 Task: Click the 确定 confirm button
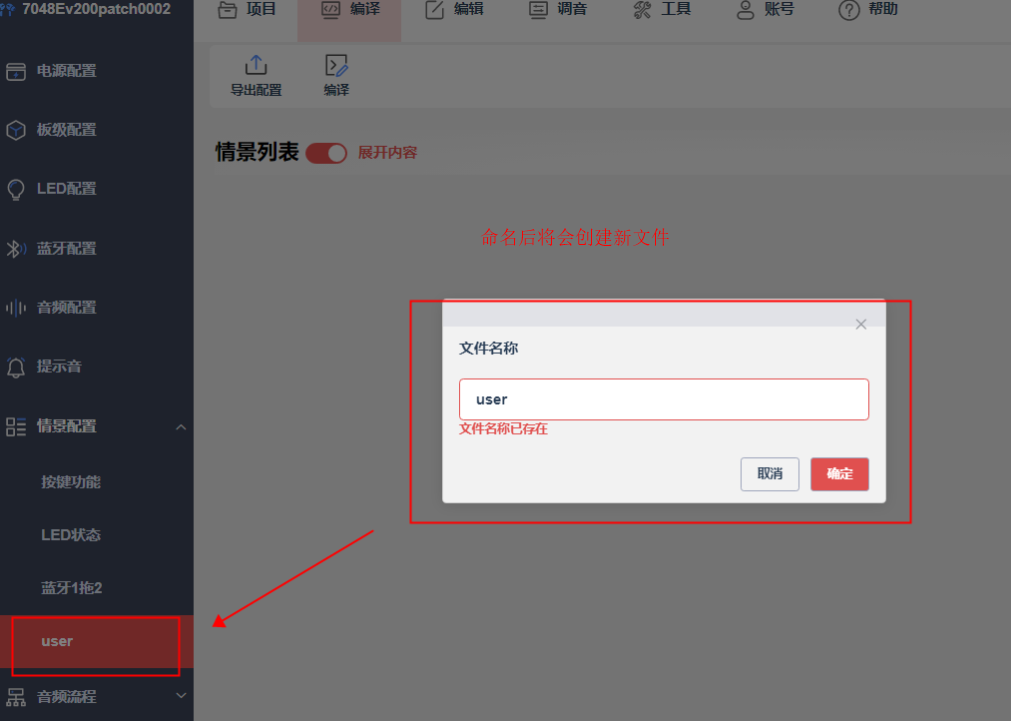pos(839,474)
